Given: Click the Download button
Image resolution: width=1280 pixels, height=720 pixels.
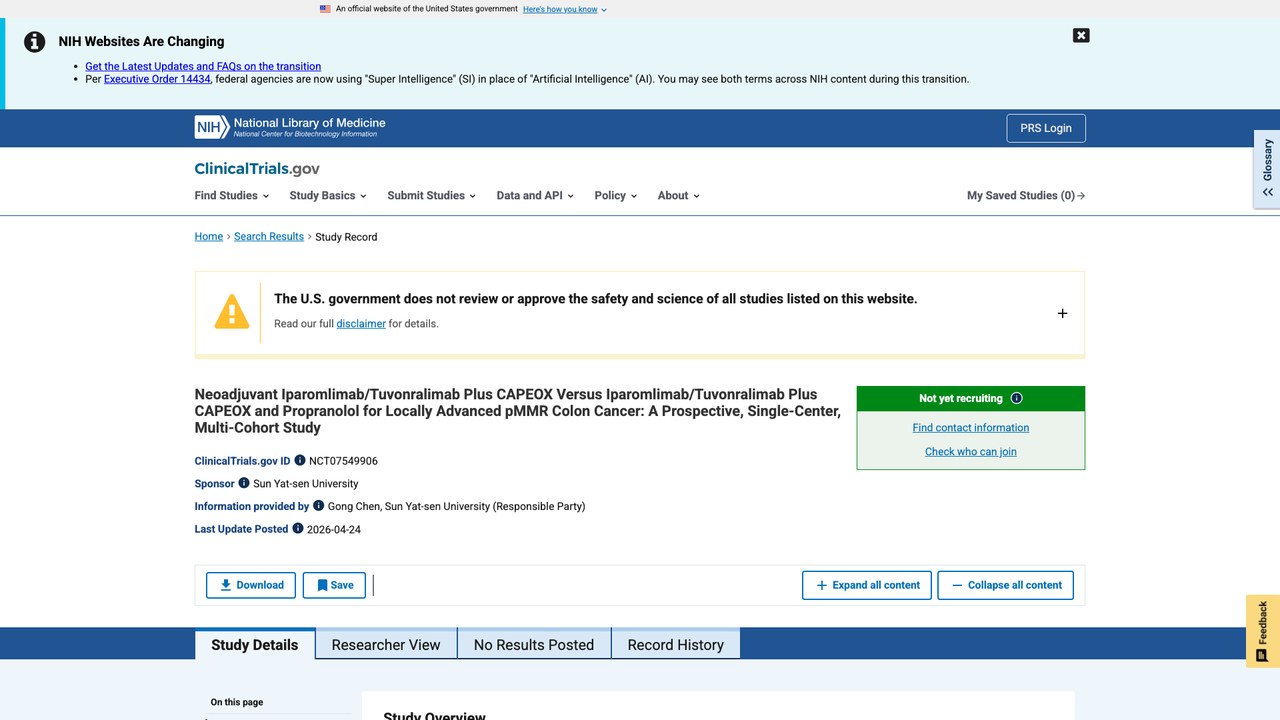Looking at the screenshot, I should tap(251, 585).
